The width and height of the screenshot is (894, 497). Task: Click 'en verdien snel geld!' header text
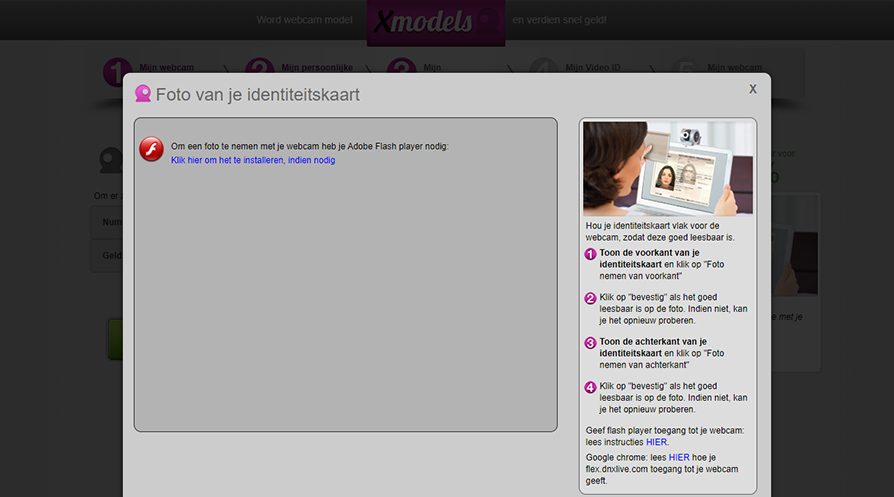click(x=559, y=20)
